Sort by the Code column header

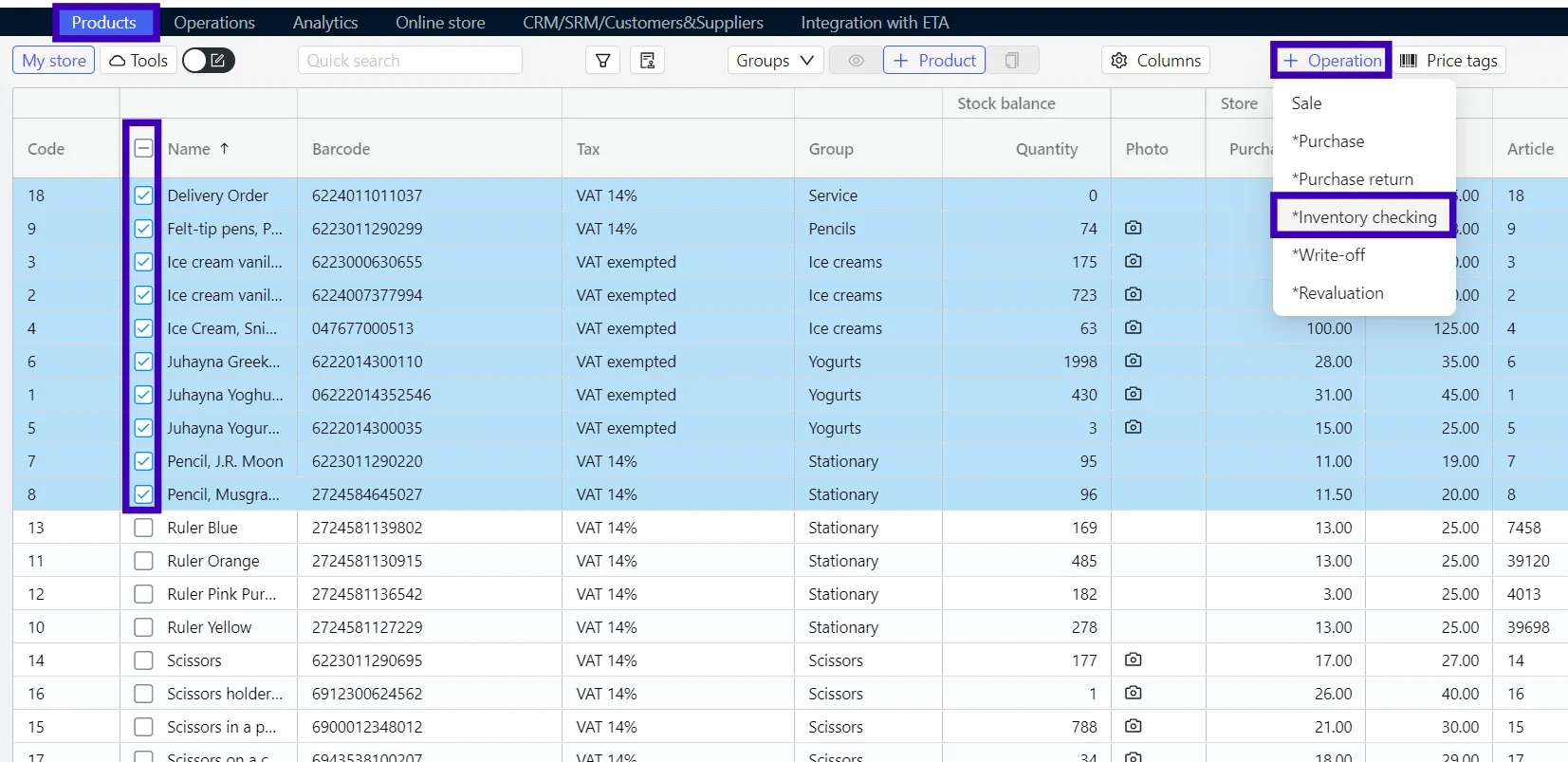[x=46, y=149]
